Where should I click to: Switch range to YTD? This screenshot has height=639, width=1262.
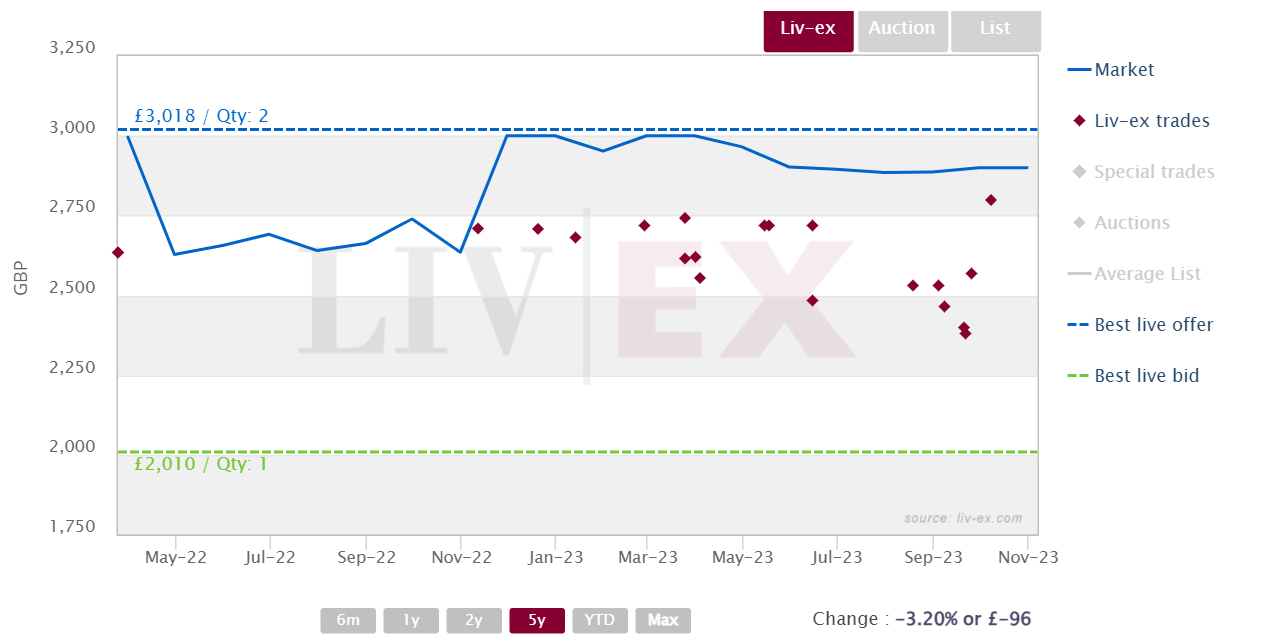[600, 620]
